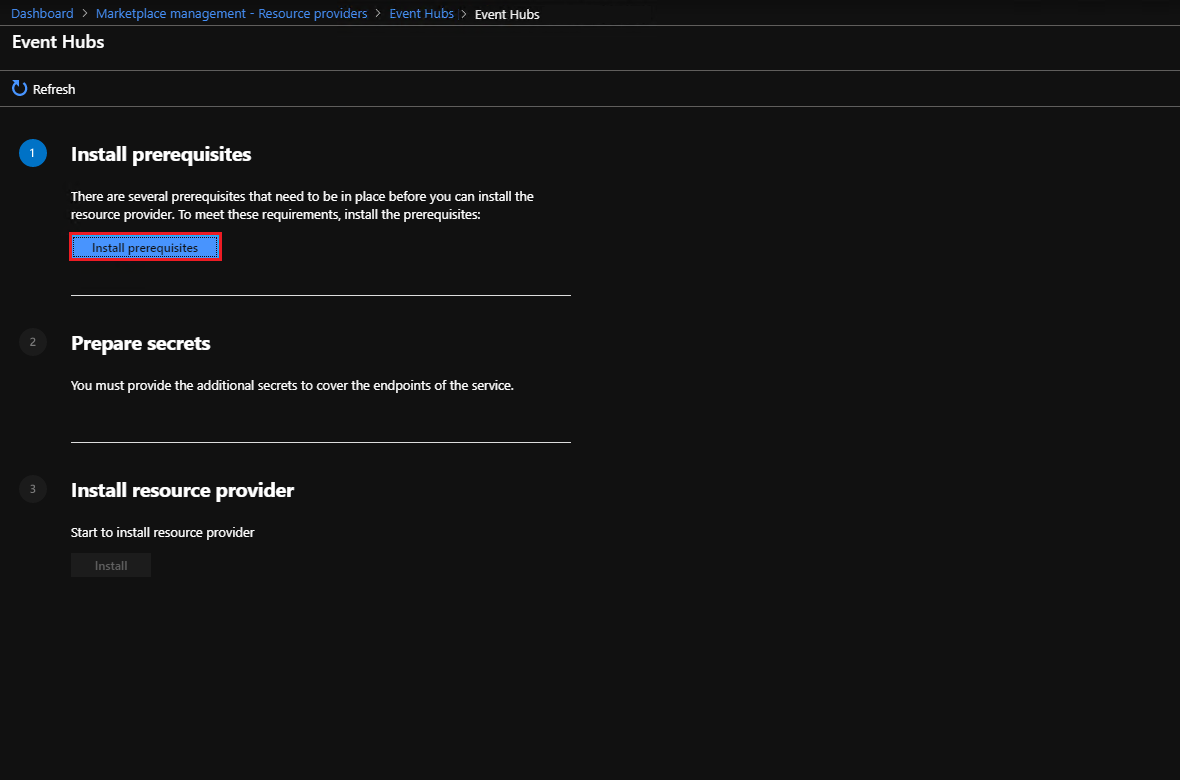Click the Prepare secrets heading
Image resolution: width=1180 pixels, height=780 pixels.
click(x=140, y=343)
